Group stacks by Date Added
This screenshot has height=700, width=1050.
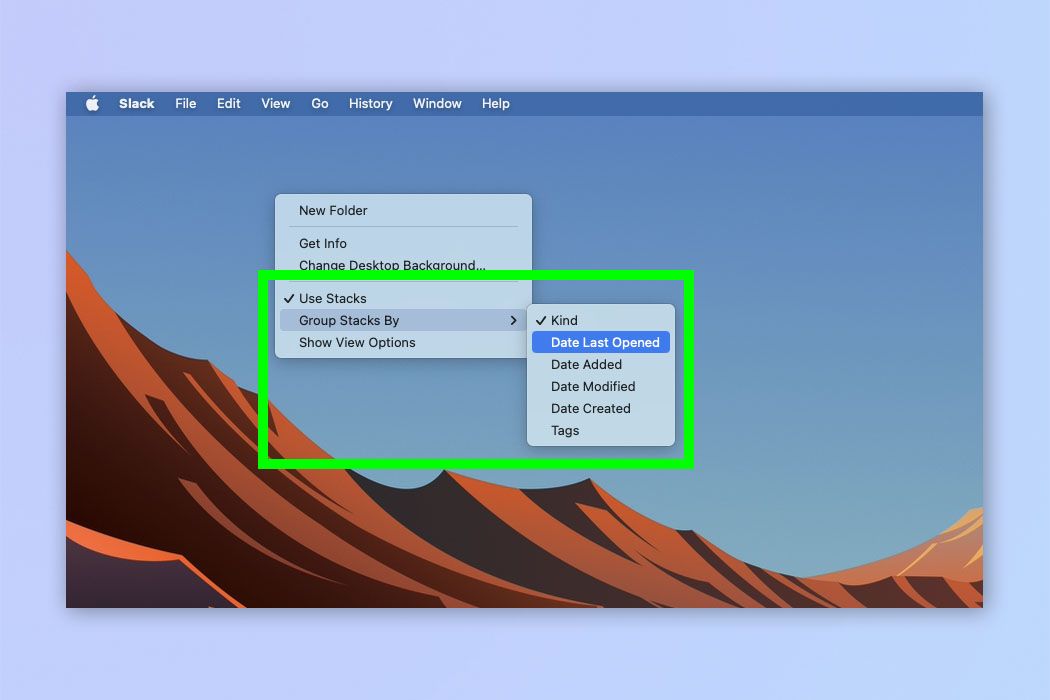coord(585,364)
